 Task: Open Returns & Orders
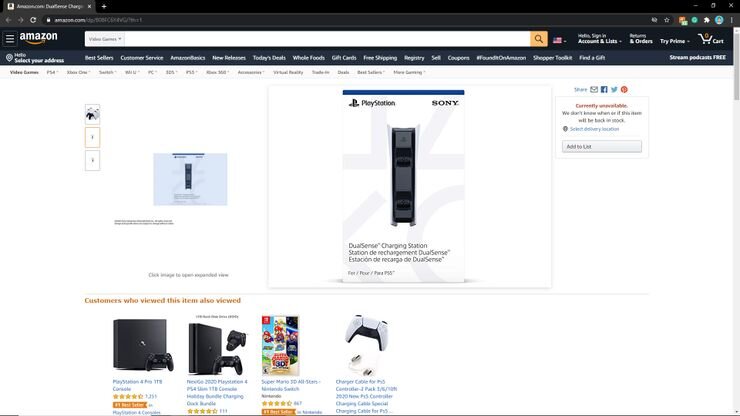641,39
